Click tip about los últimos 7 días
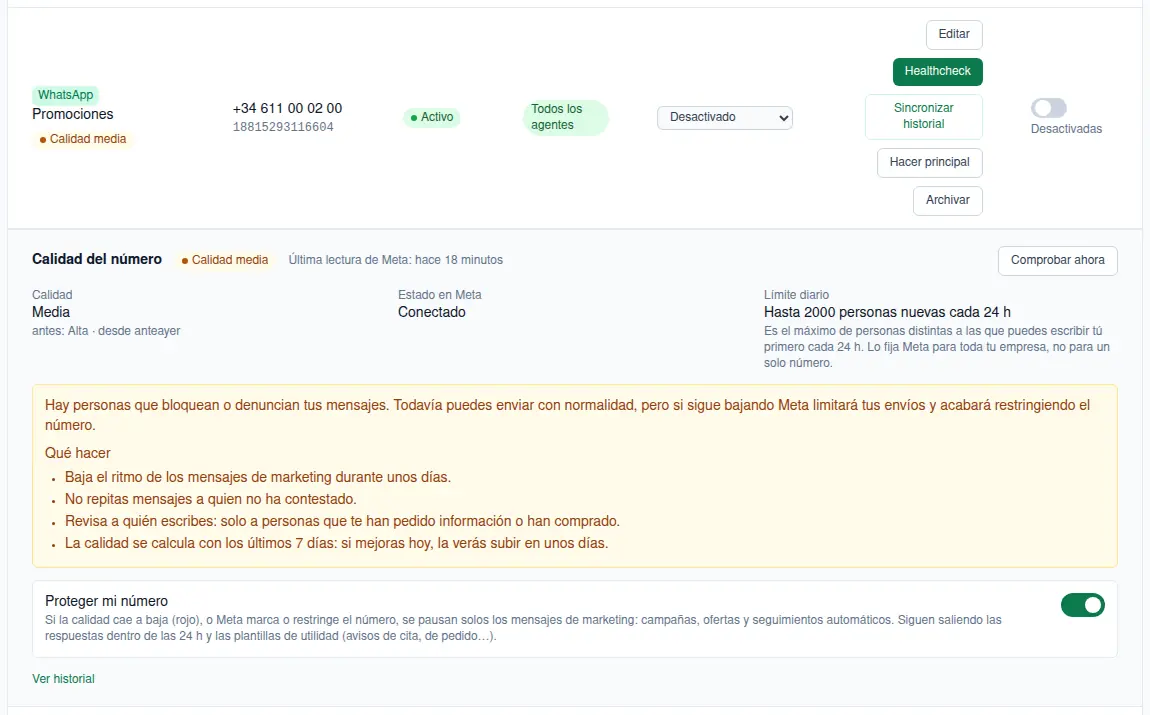Image resolution: width=1150 pixels, height=715 pixels. click(337, 543)
